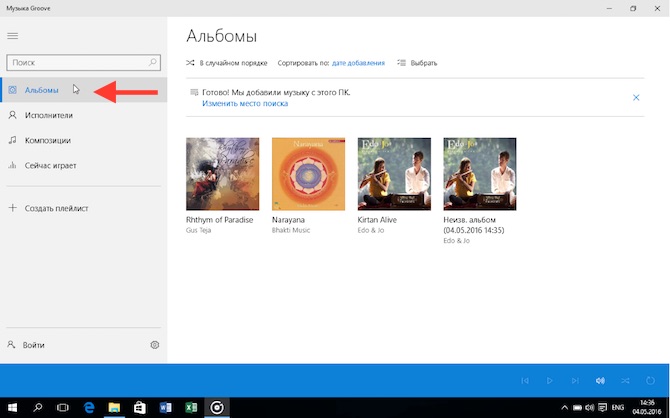Viewport: 670px width, 418px height.
Task: Focus the Поиск search field
Action: 84,62
